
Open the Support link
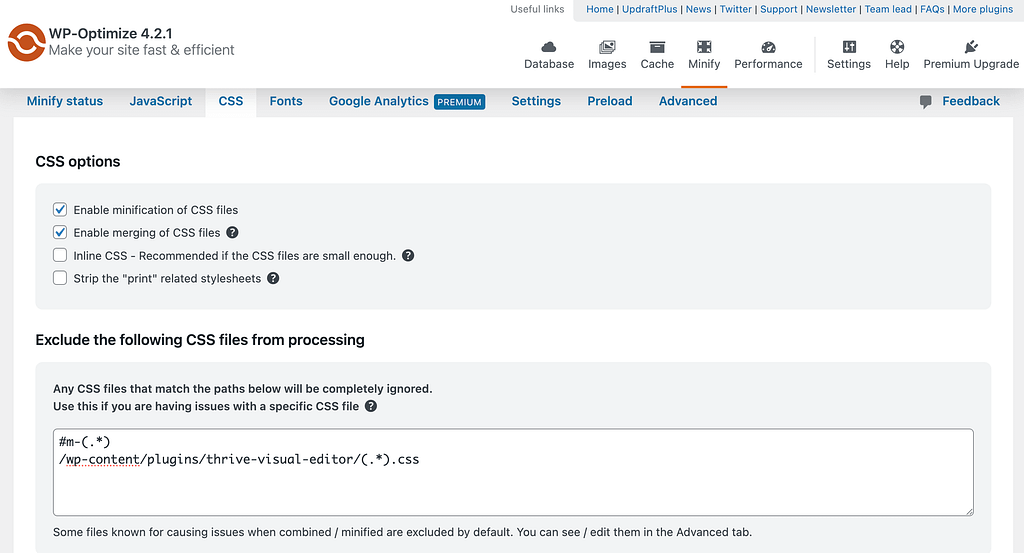[x=778, y=9]
